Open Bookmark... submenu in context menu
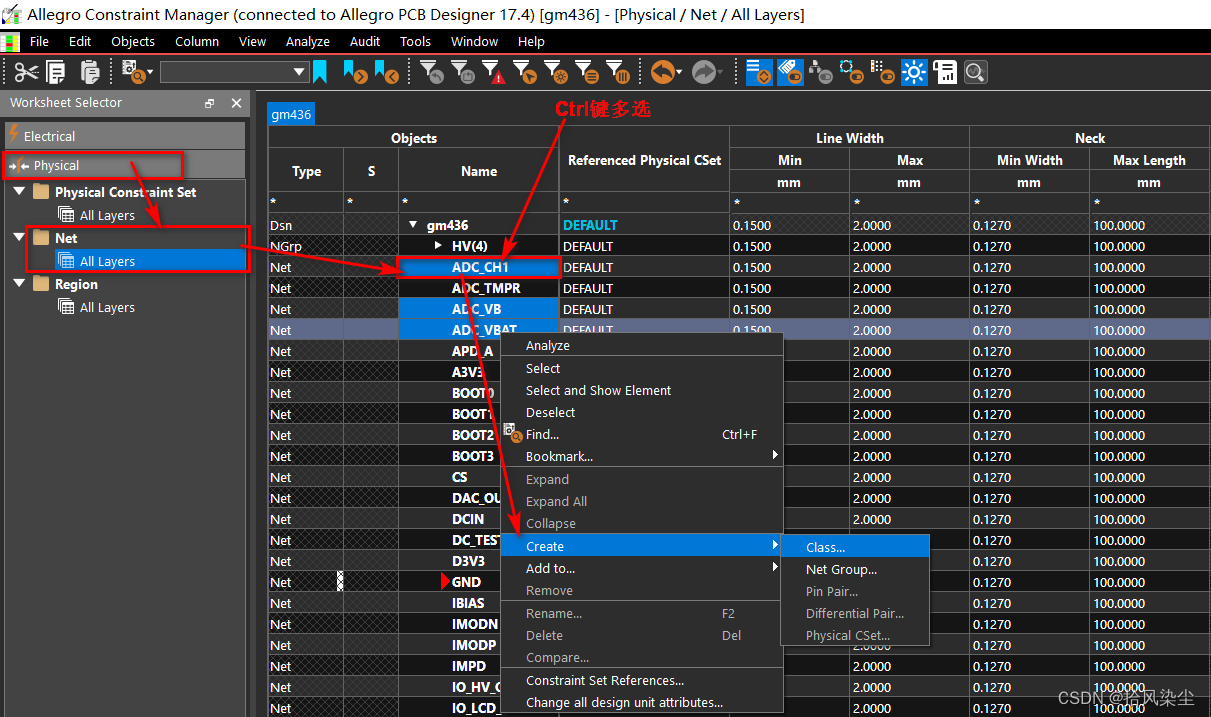 point(641,456)
